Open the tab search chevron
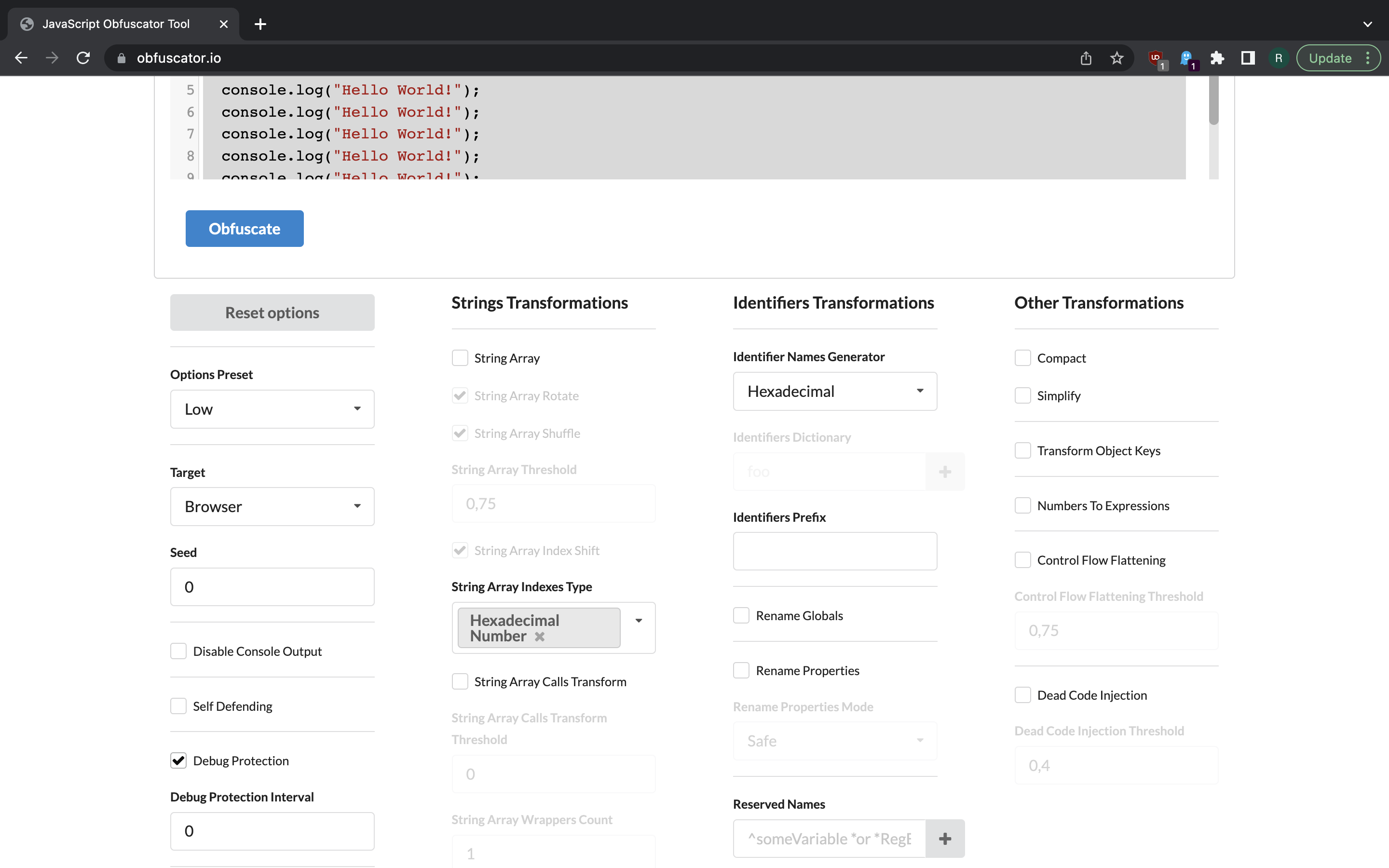This screenshot has width=1389, height=868. (x=1368, y=24)
